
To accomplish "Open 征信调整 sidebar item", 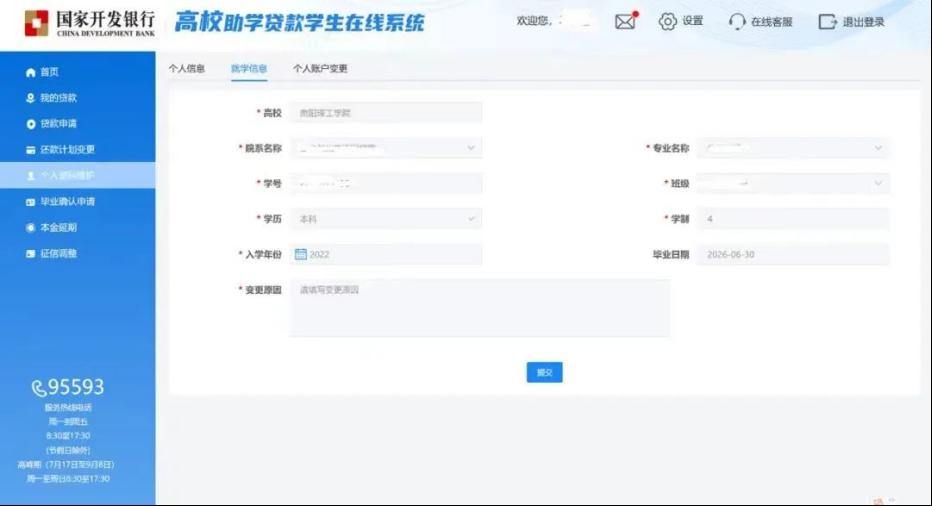I will 58,254.
